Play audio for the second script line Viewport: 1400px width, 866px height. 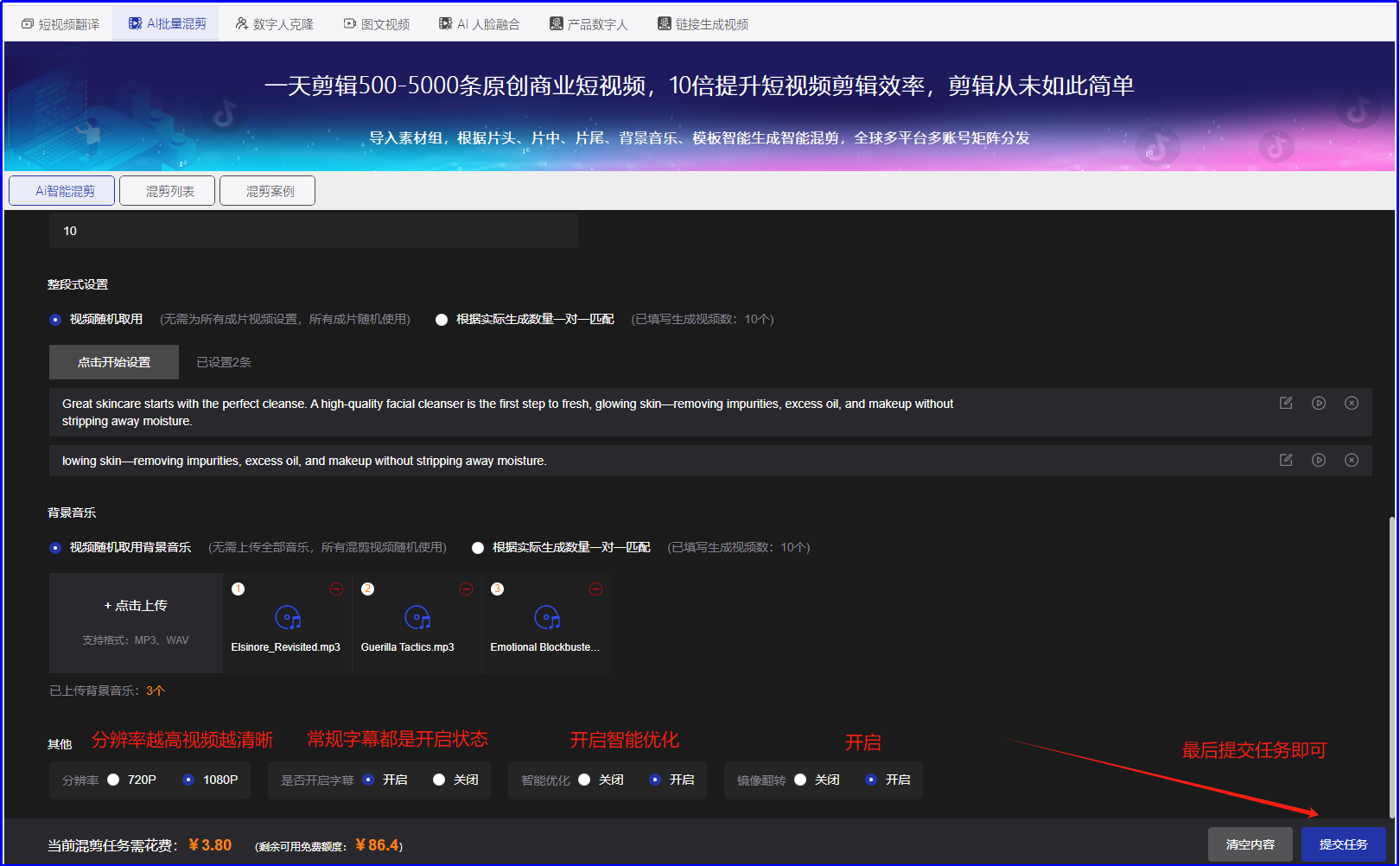click(x=1319, y=460)
